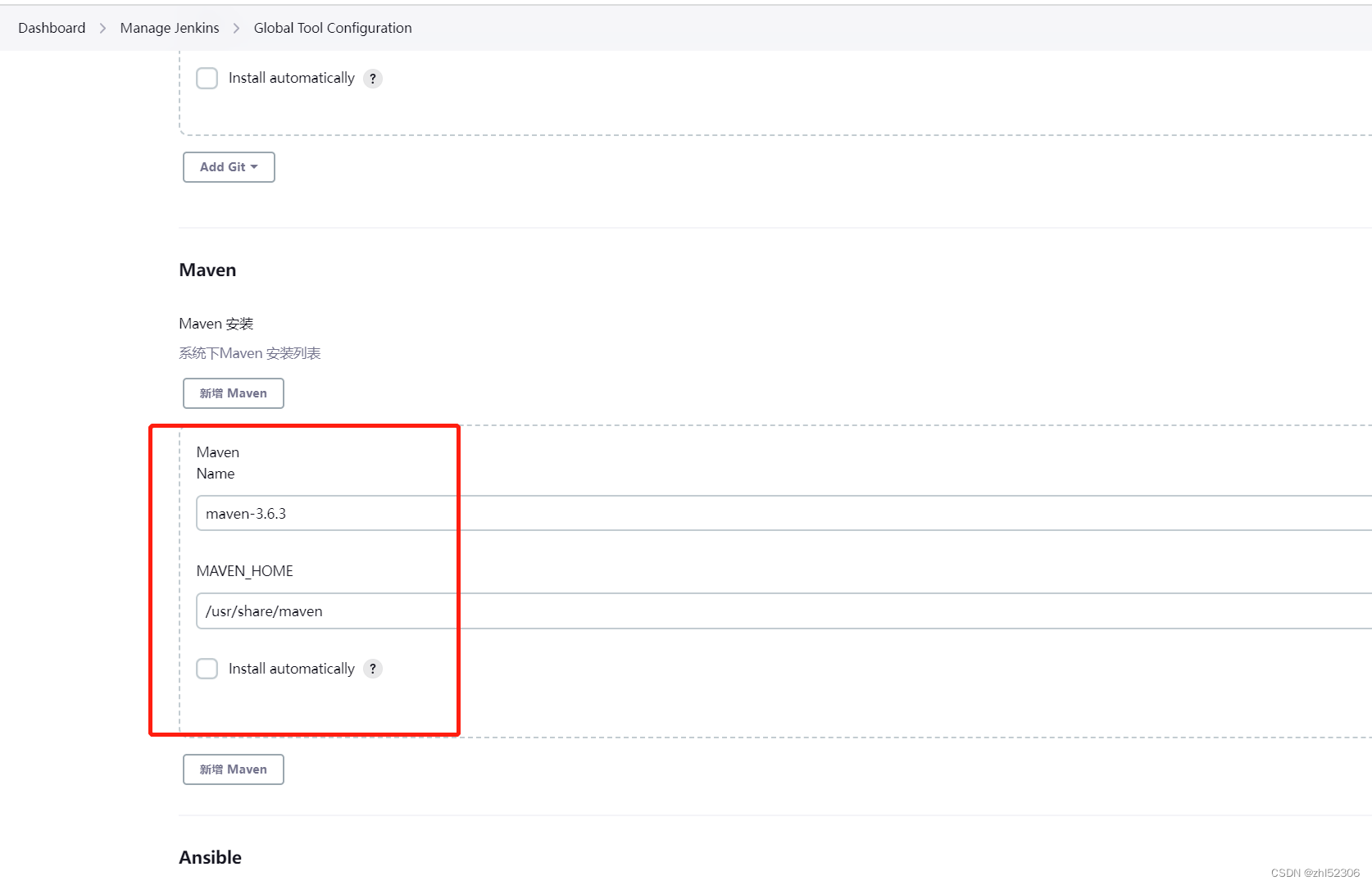The height and width of the screenshot is (885, 1372).
Task: Open help for Maven Install automatically
Action: [373, 669]
